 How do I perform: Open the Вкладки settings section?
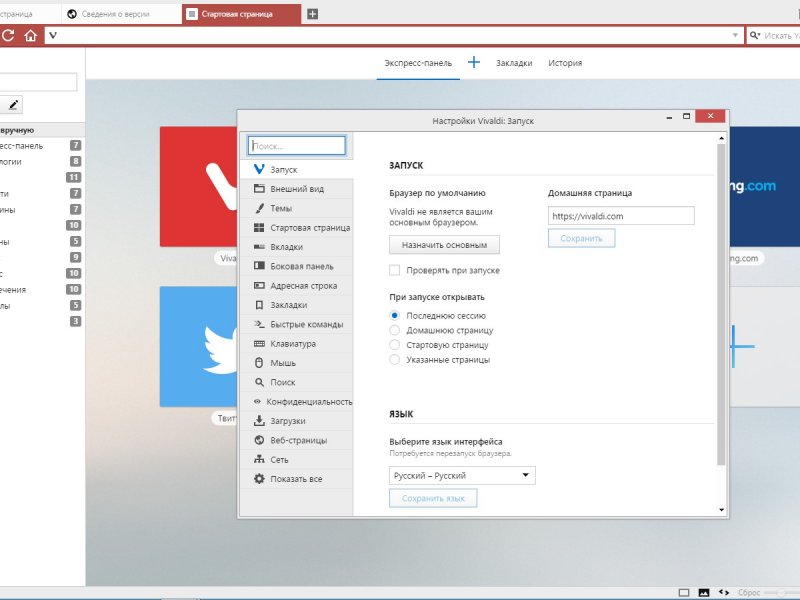[296, 247]
